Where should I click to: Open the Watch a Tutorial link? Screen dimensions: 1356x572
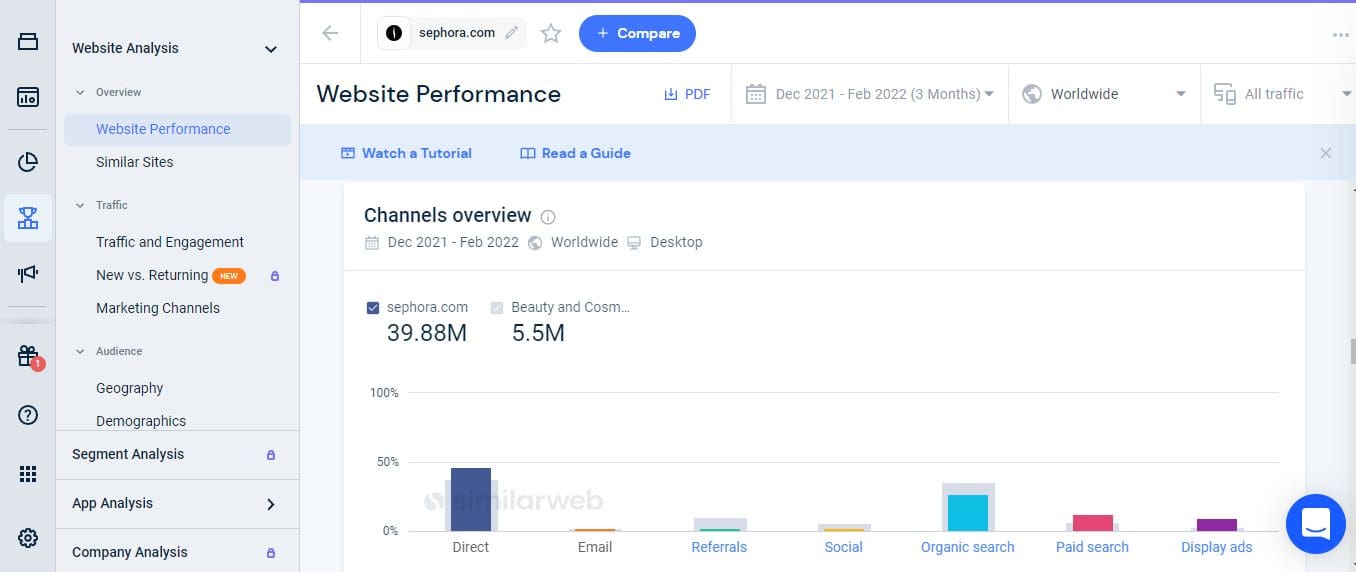[406, 153]
